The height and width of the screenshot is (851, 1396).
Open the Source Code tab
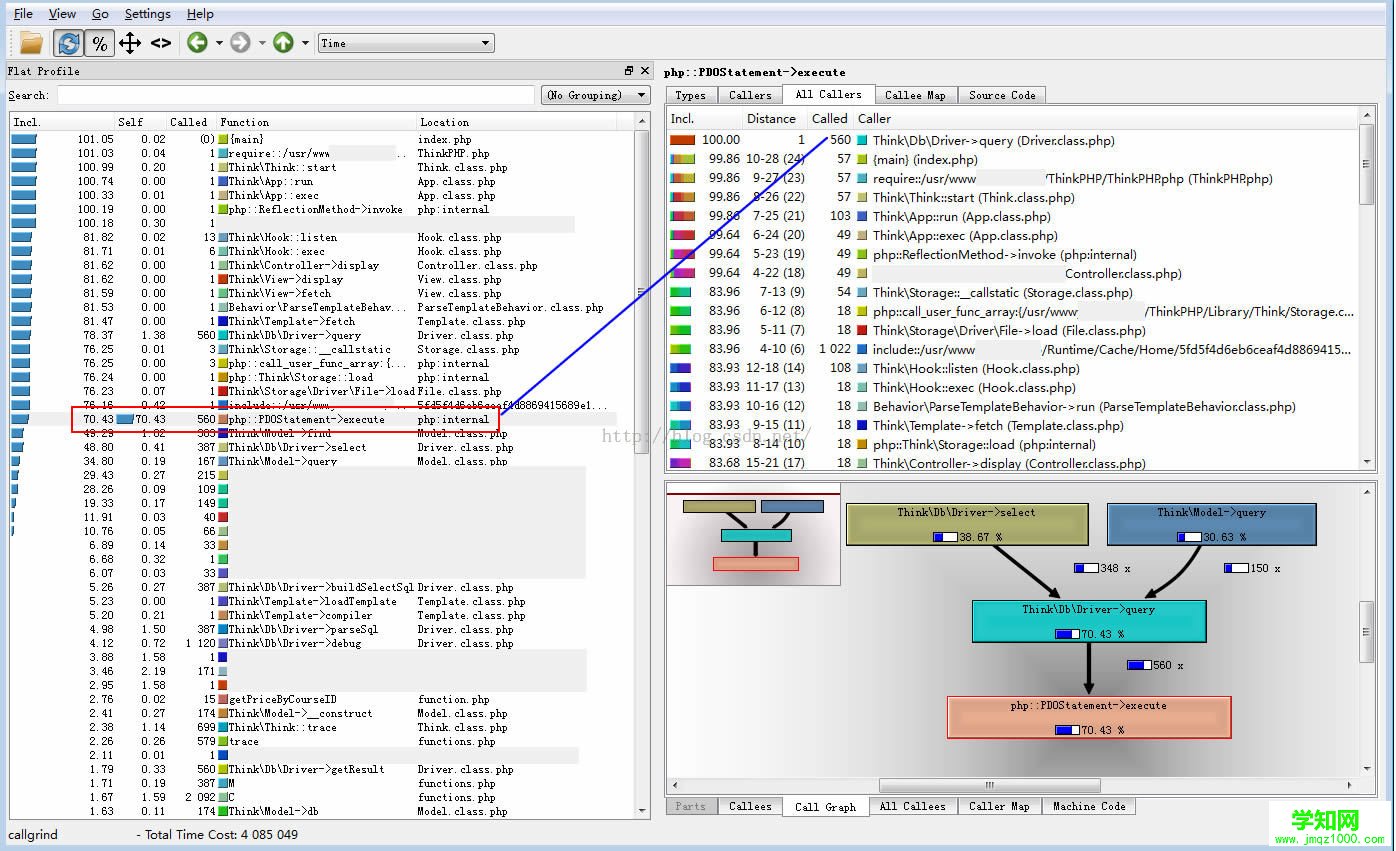click(1002, 95)
